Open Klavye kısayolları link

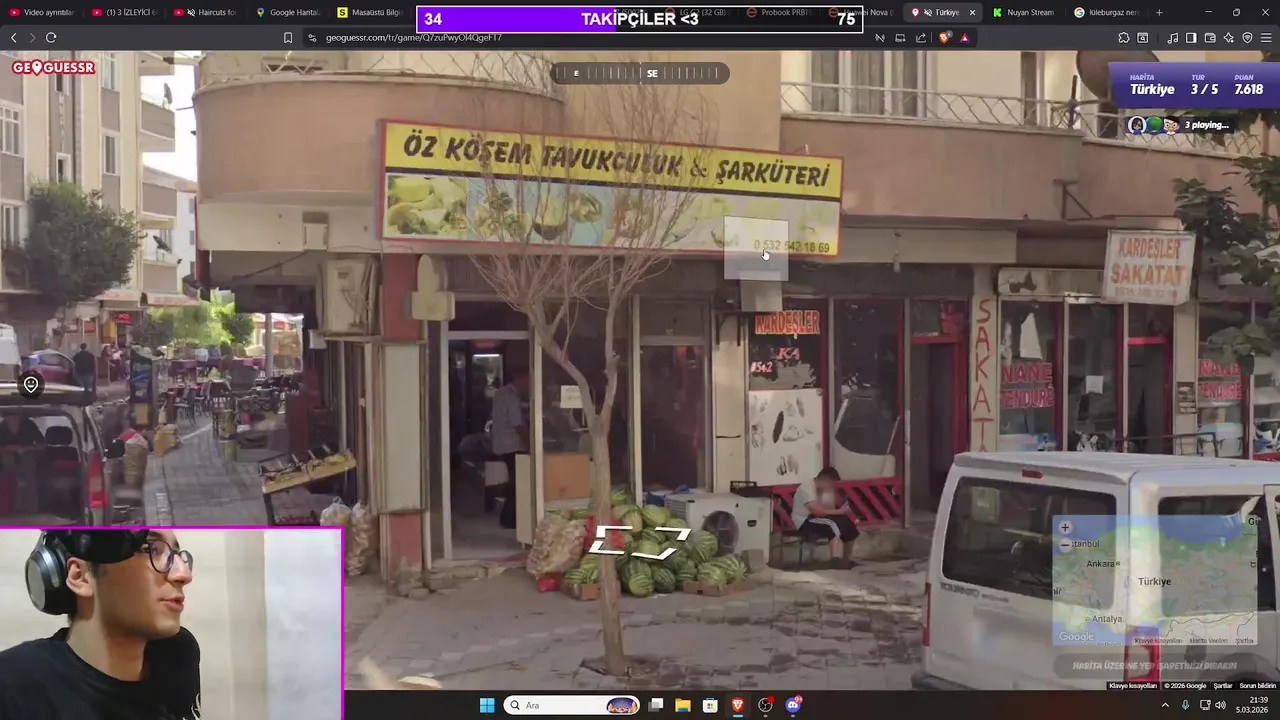coord(1133,686)
